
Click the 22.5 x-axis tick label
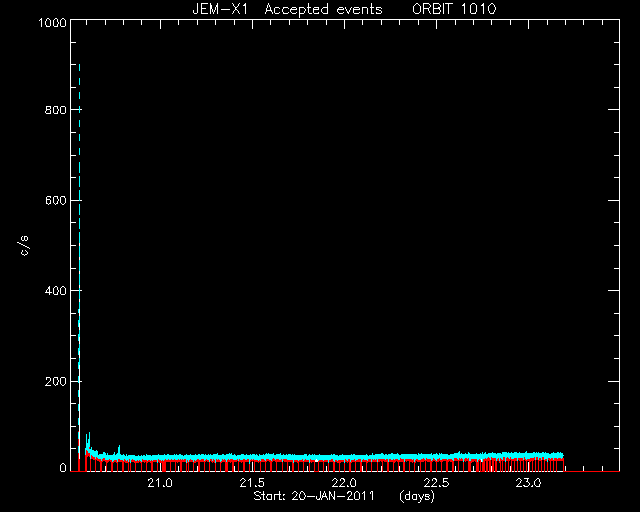pos(436,483)
